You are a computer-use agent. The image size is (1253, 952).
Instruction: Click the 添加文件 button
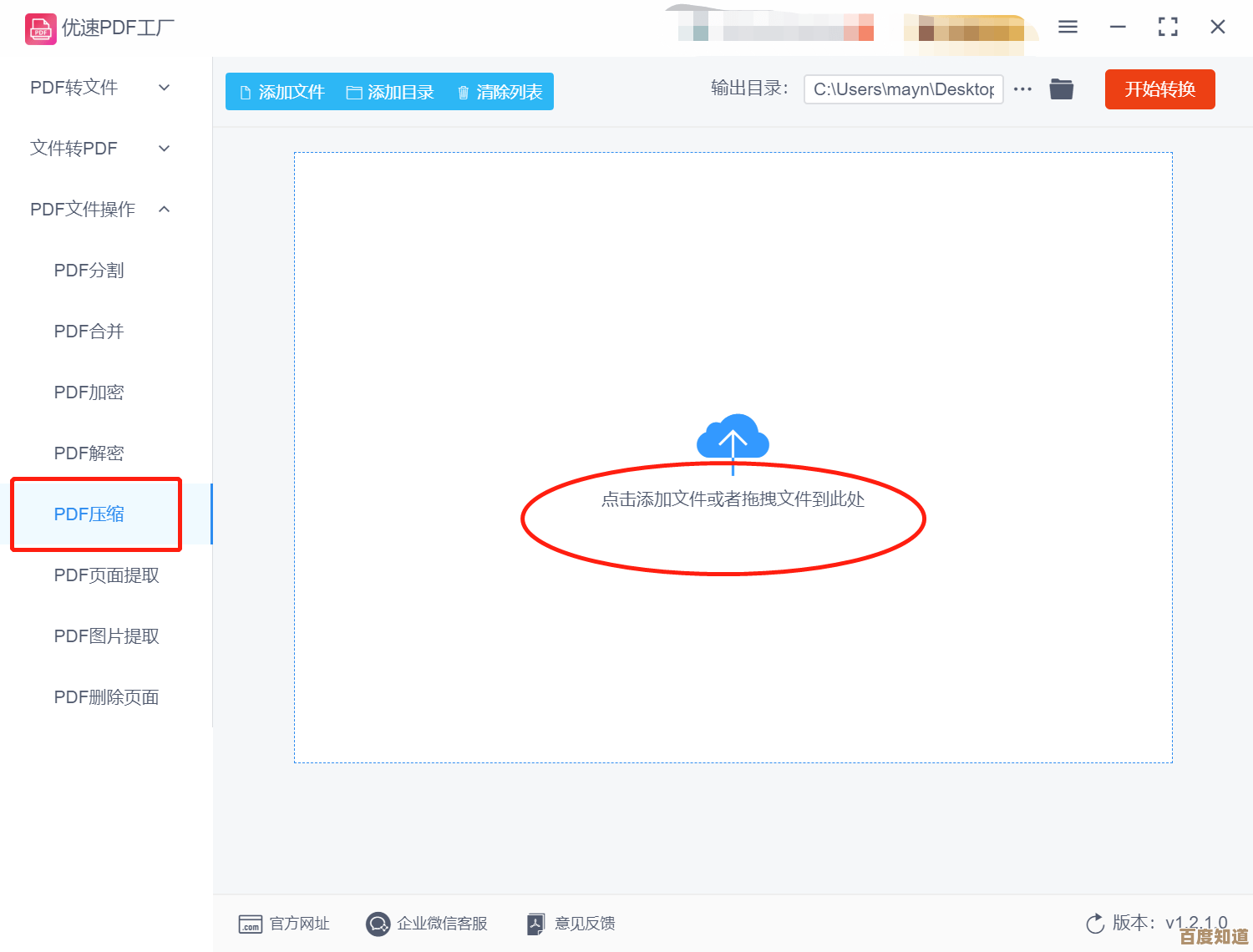pos(282,92)
